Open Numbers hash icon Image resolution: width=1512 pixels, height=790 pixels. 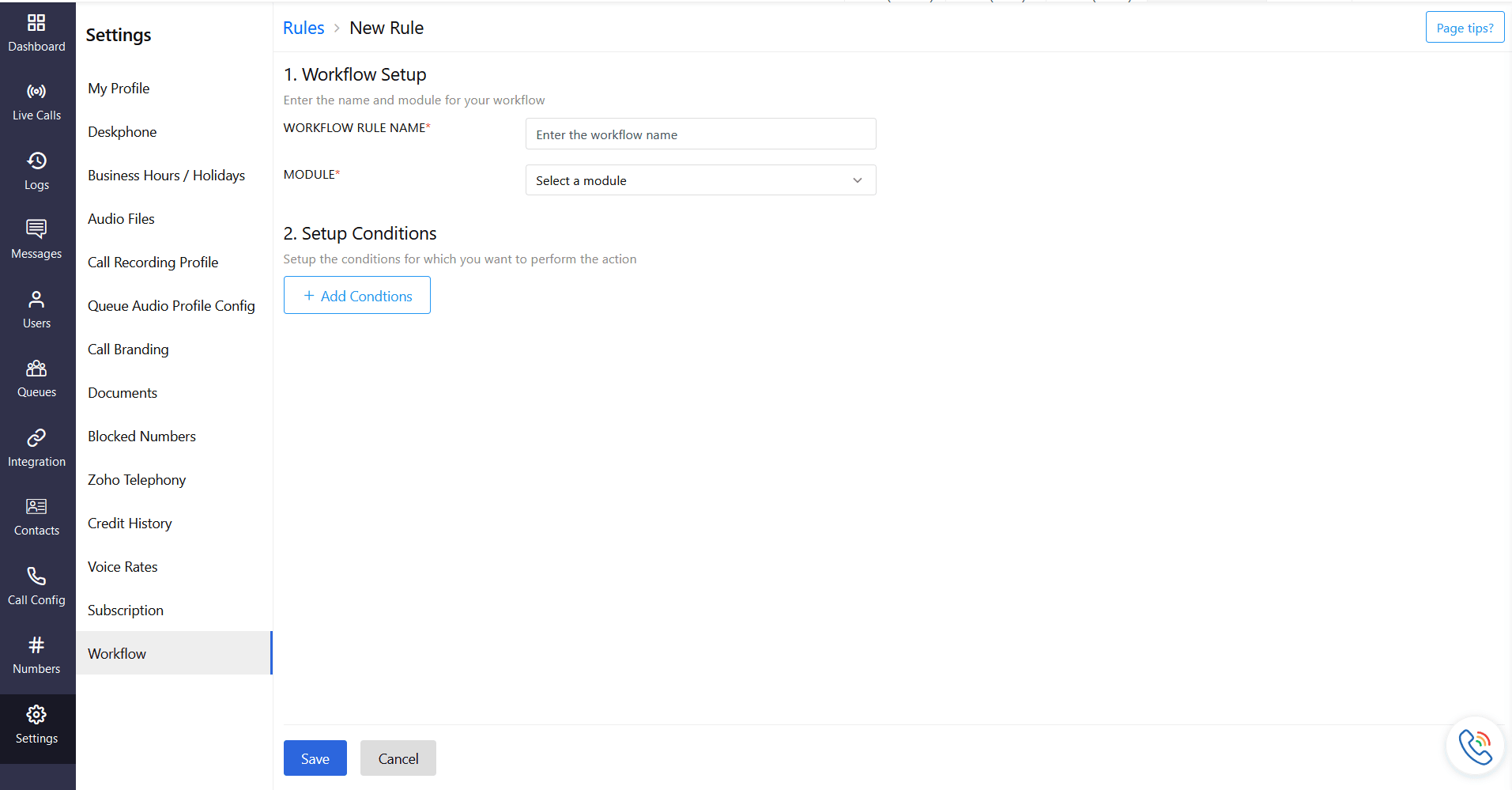(x=36, y=645)
